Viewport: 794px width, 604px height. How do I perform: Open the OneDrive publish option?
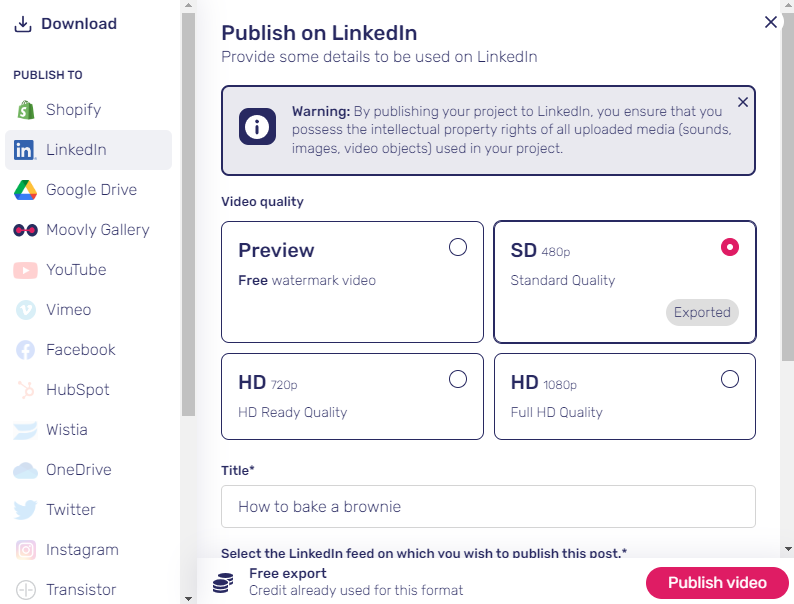click(89, 470)
